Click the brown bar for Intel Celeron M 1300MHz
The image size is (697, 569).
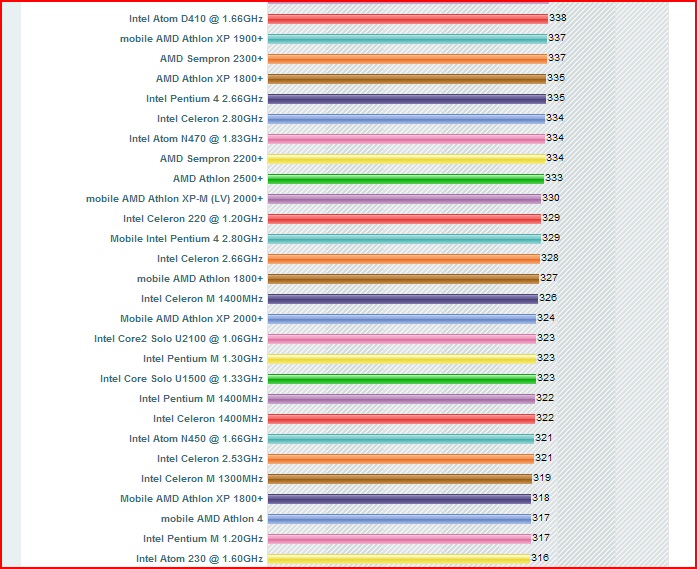coord(400,479)
